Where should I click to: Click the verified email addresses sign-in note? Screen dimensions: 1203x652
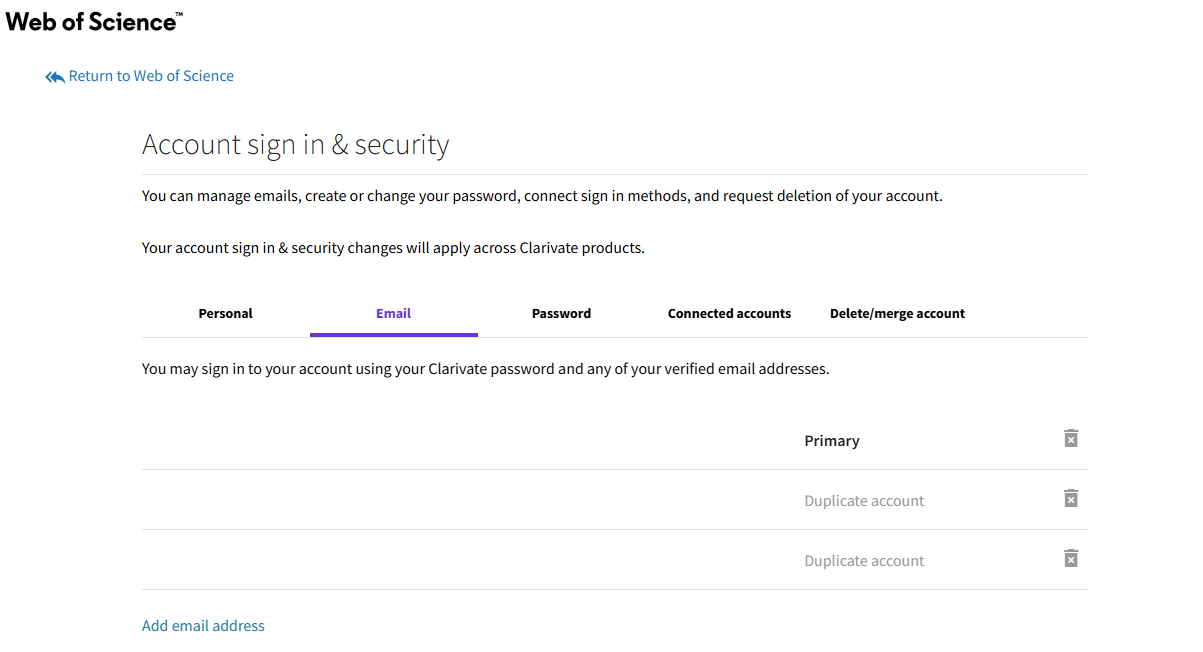pos(485,369)
